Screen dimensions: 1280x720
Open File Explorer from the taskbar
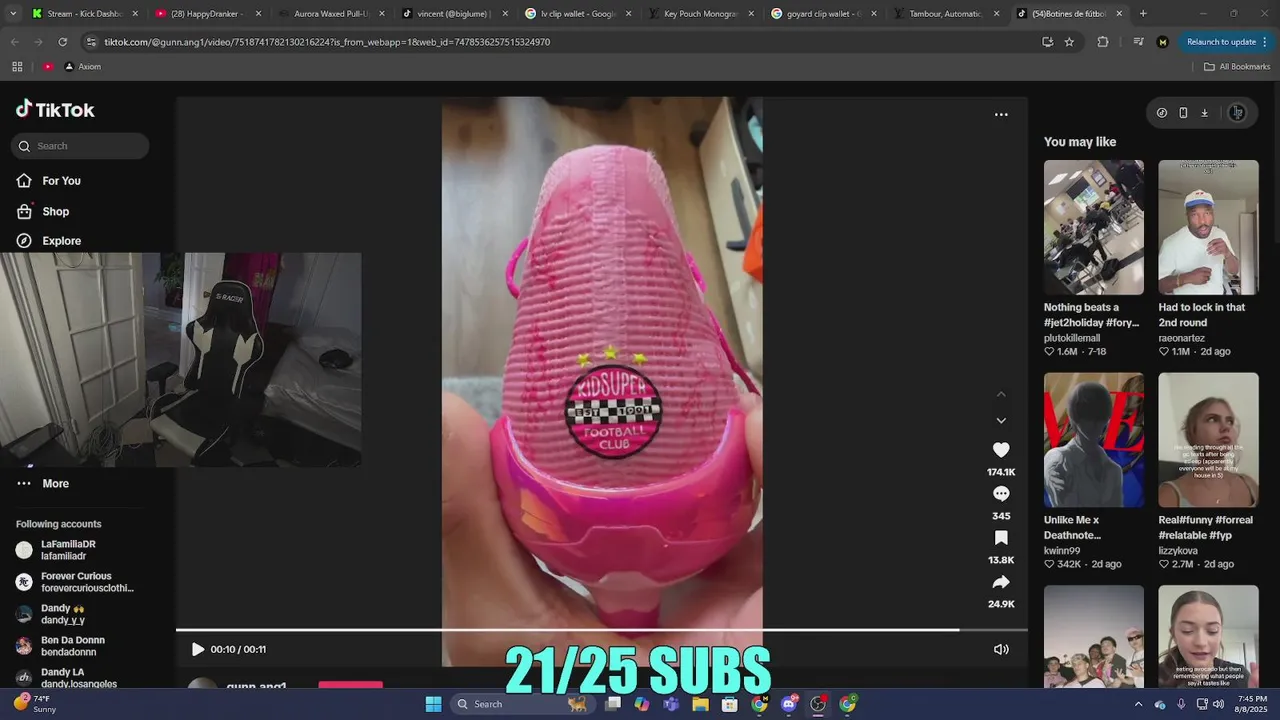(701, 704)
